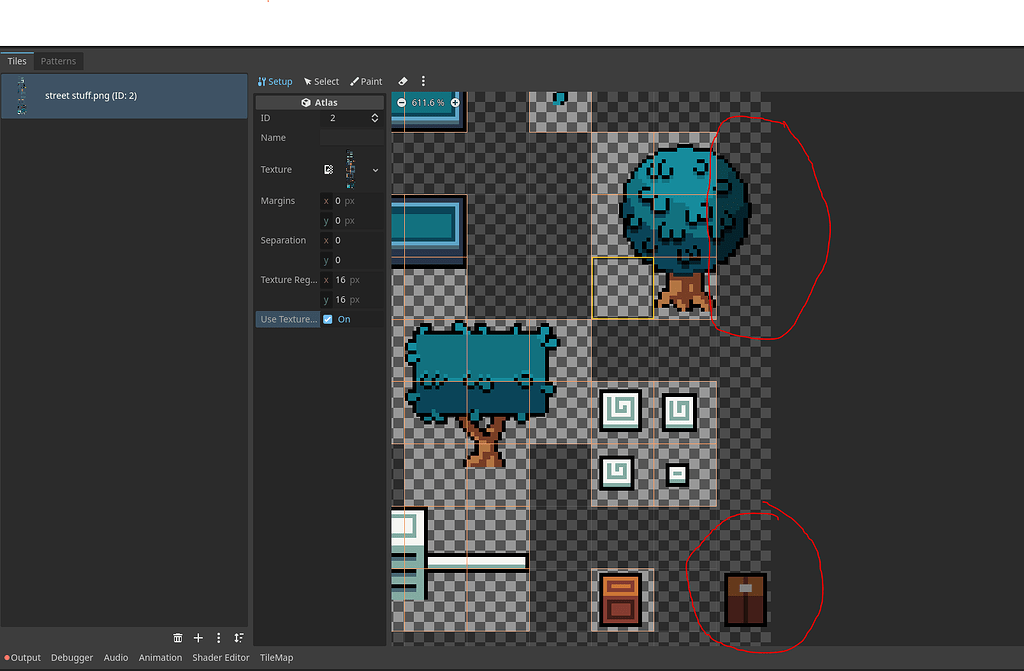The width and height of the screenshot is (1024, 671).
Task: Open the Animation bottom panel tab
Action: coord(160,657)
